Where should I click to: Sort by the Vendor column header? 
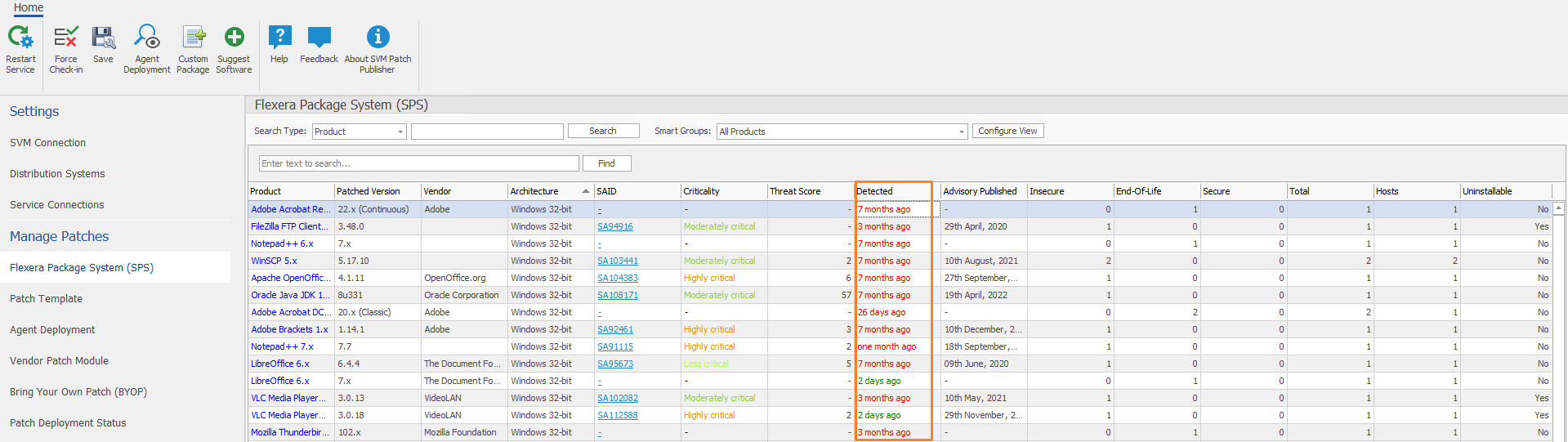tap(464, 191)
